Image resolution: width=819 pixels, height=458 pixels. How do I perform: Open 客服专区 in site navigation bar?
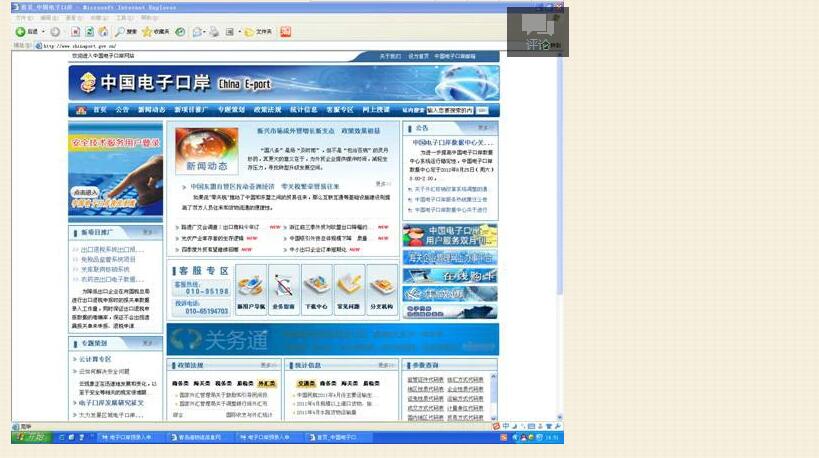(x=340, y=110)
